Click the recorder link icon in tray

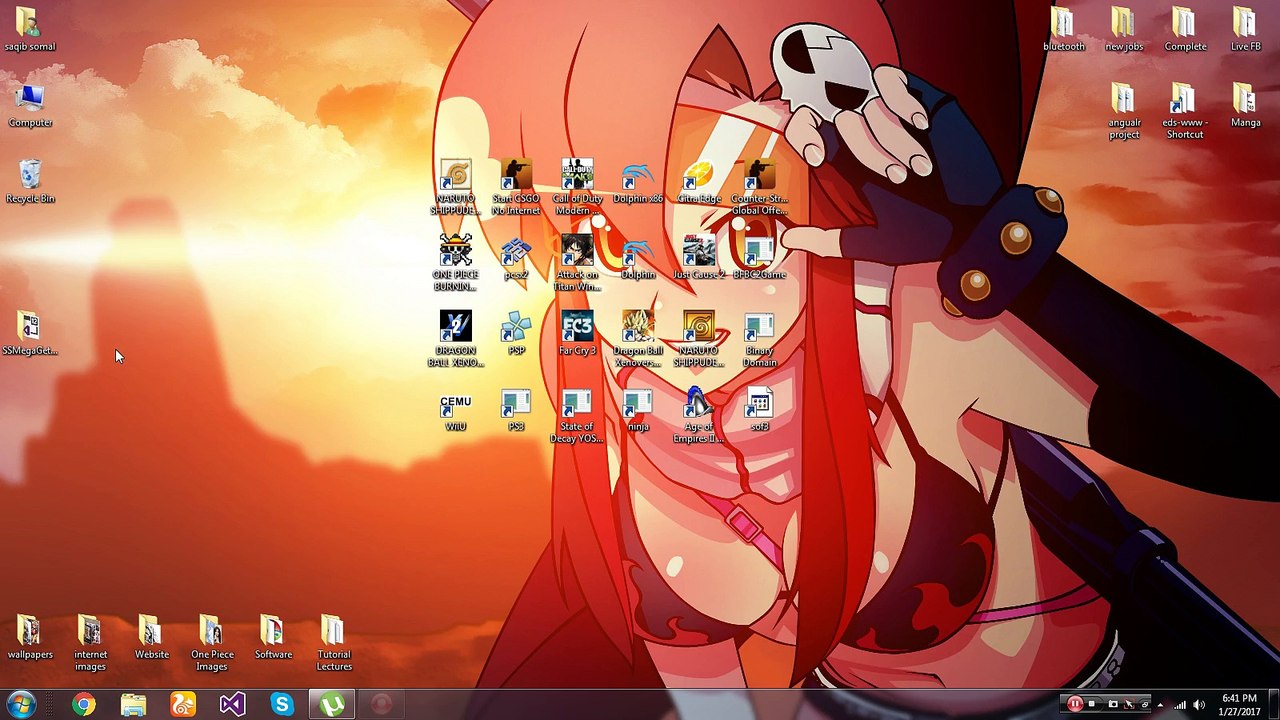click(1145, 704)
